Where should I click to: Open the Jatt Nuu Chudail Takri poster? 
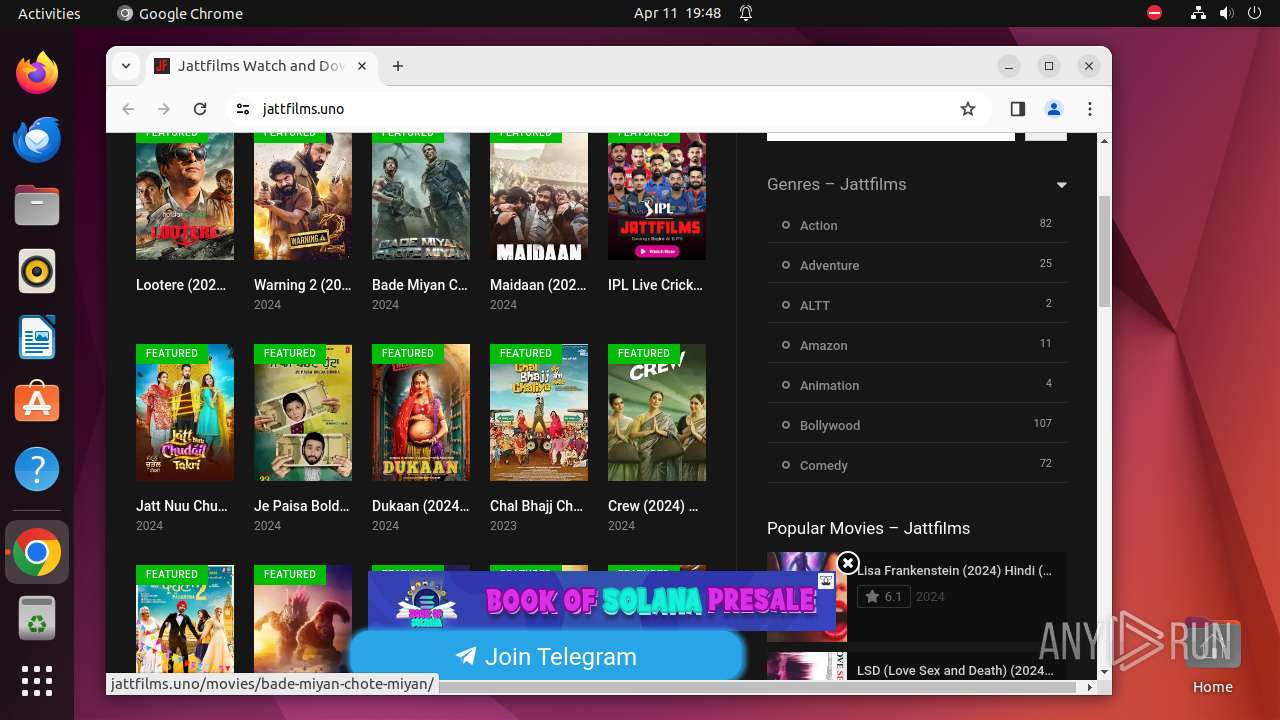pyautogui.click(x=185, y=413)
